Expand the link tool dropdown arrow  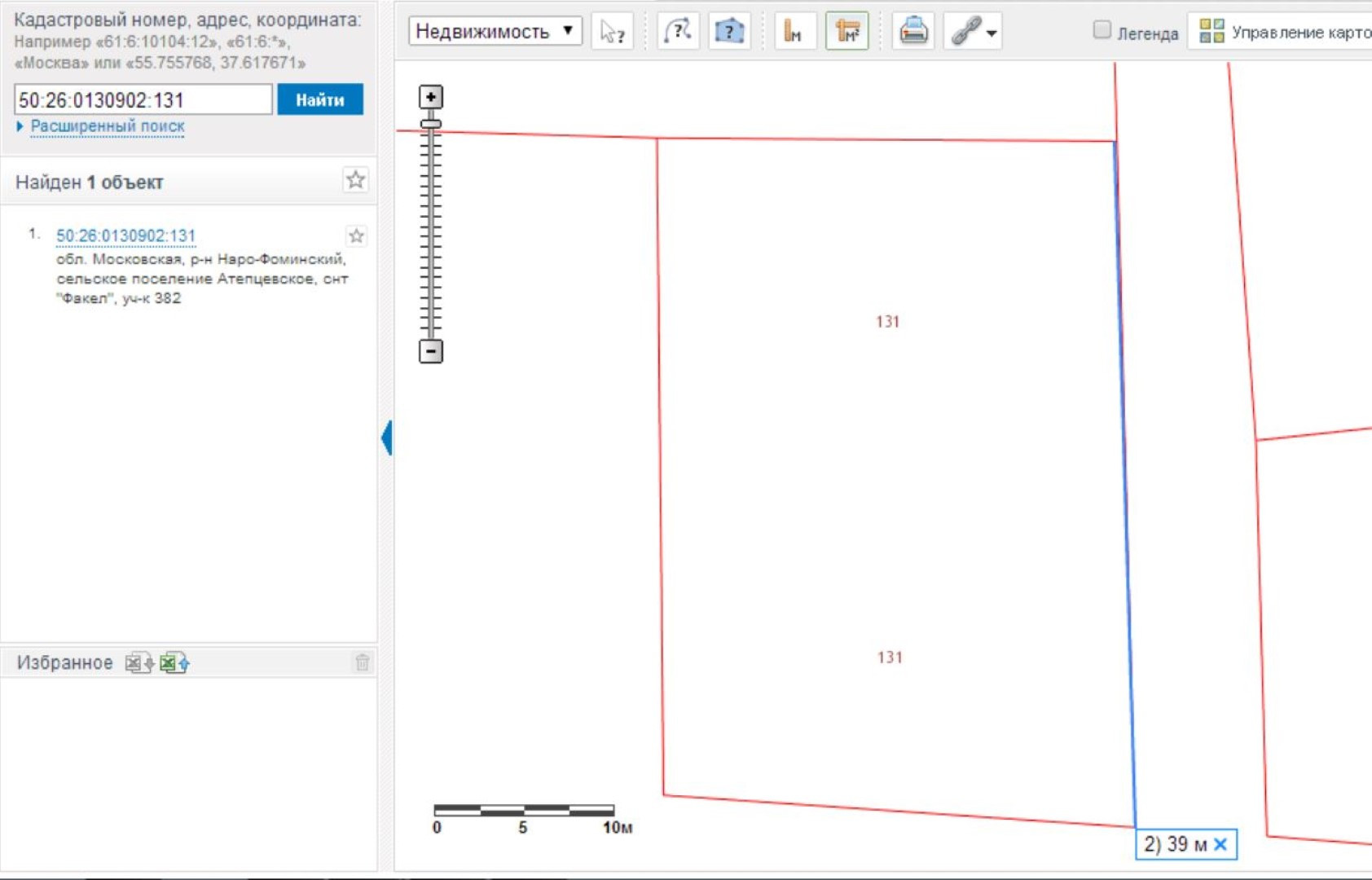coord(992,33)
